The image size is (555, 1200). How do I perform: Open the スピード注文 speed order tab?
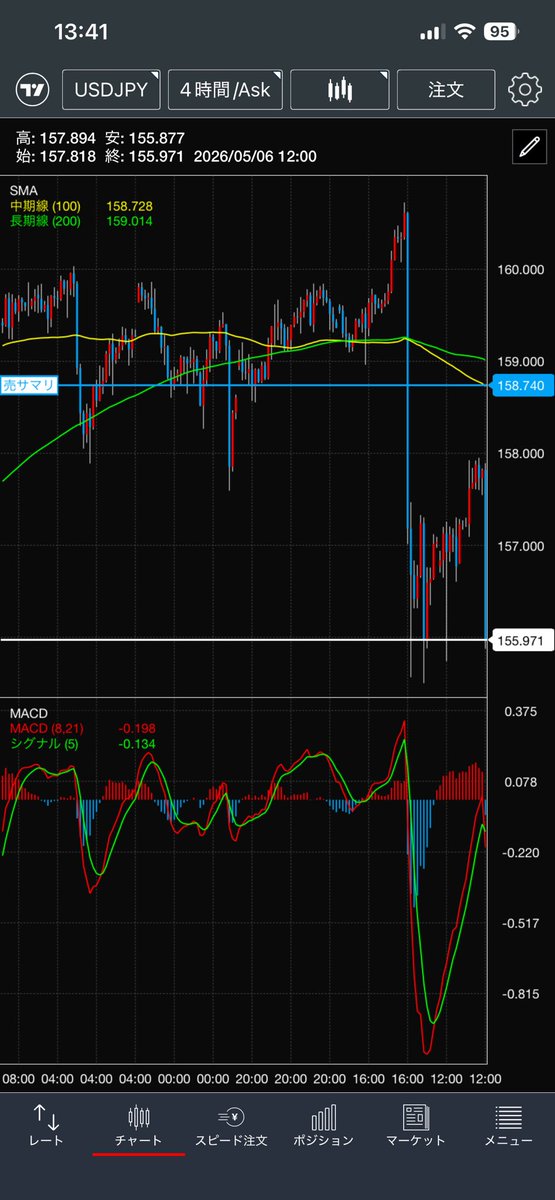[x=232, y=1125]
